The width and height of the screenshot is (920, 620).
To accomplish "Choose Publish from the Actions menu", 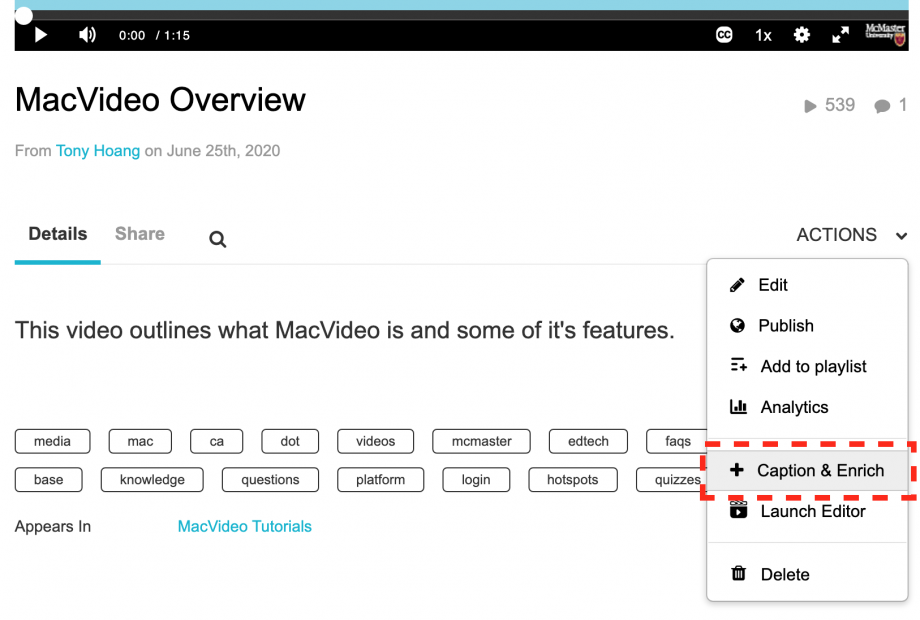I will click(x=807, y=326).
